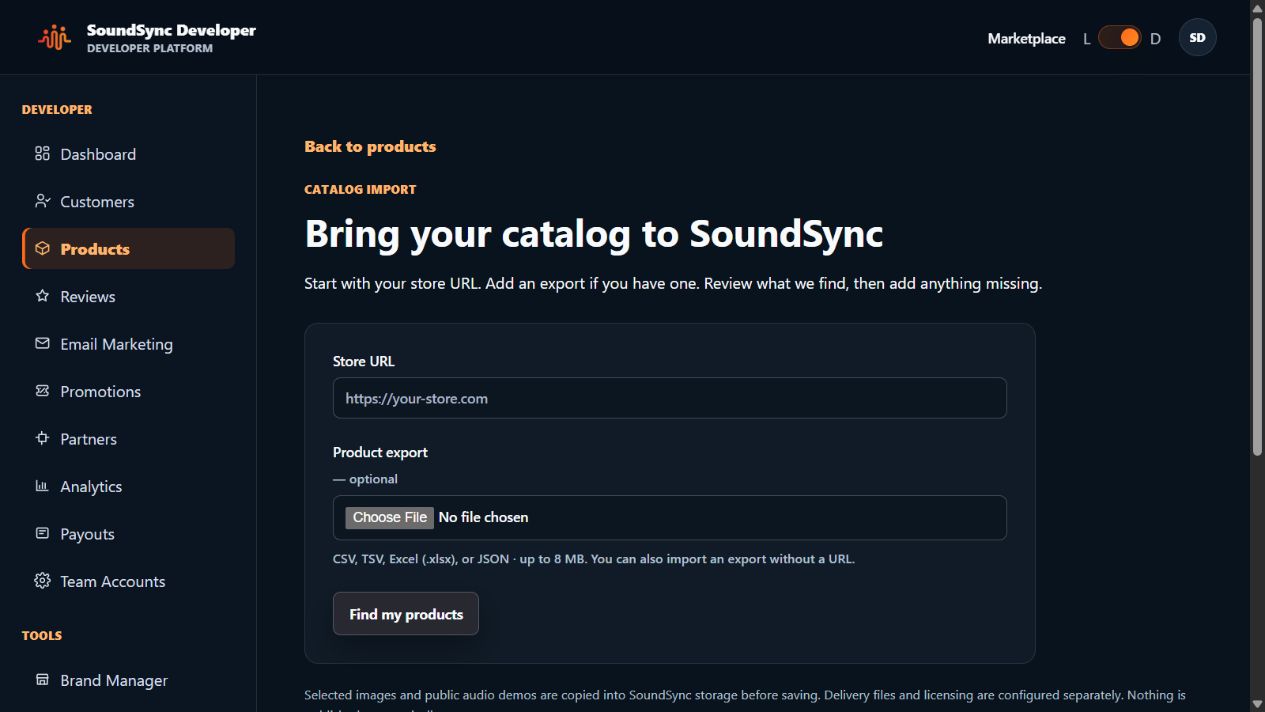The height and width of the screenshot is (712, 1265).
Task: Click the 'No file chosen' text
Action: click(x=483, y=517)
